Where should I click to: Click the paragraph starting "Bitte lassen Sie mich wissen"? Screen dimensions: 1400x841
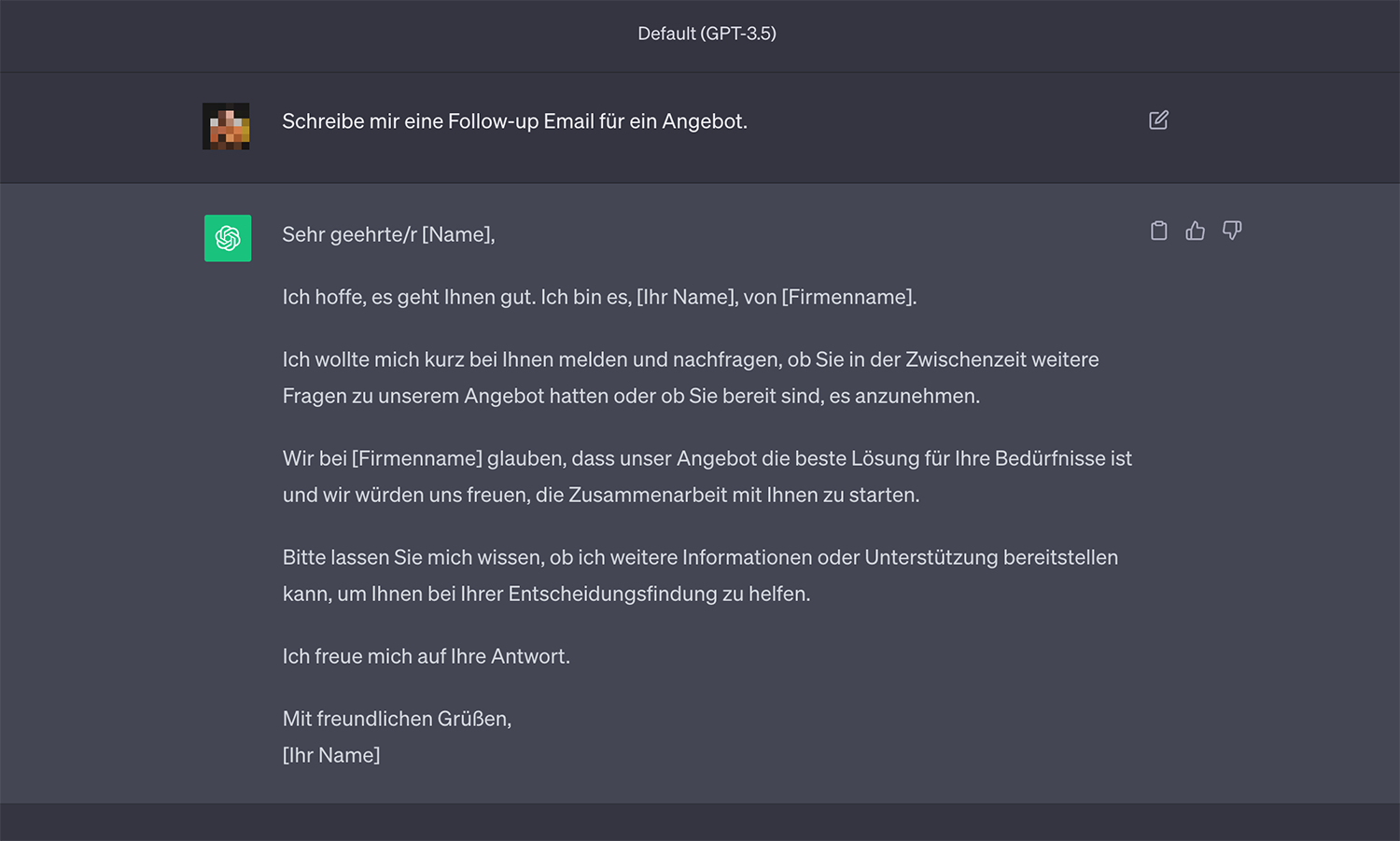700,575
